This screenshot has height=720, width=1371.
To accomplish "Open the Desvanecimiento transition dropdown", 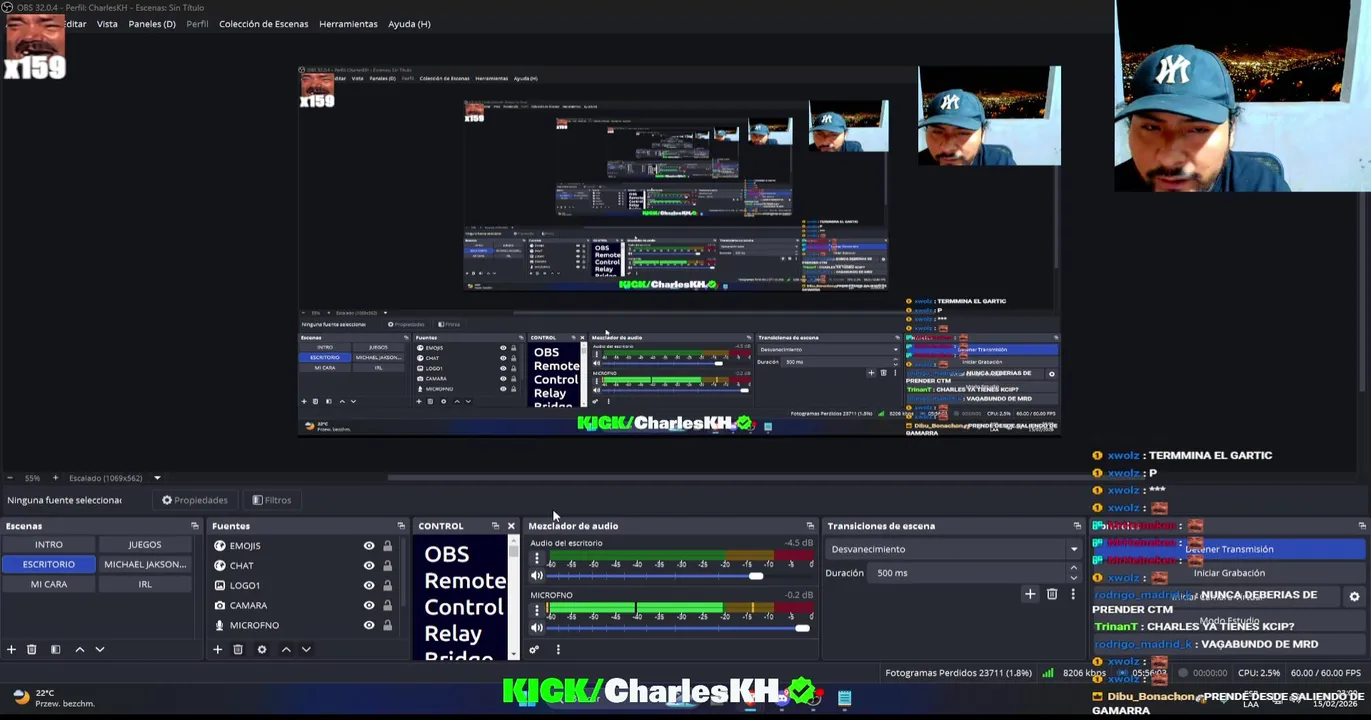I will pyautogui.click(x=955, y=549).
